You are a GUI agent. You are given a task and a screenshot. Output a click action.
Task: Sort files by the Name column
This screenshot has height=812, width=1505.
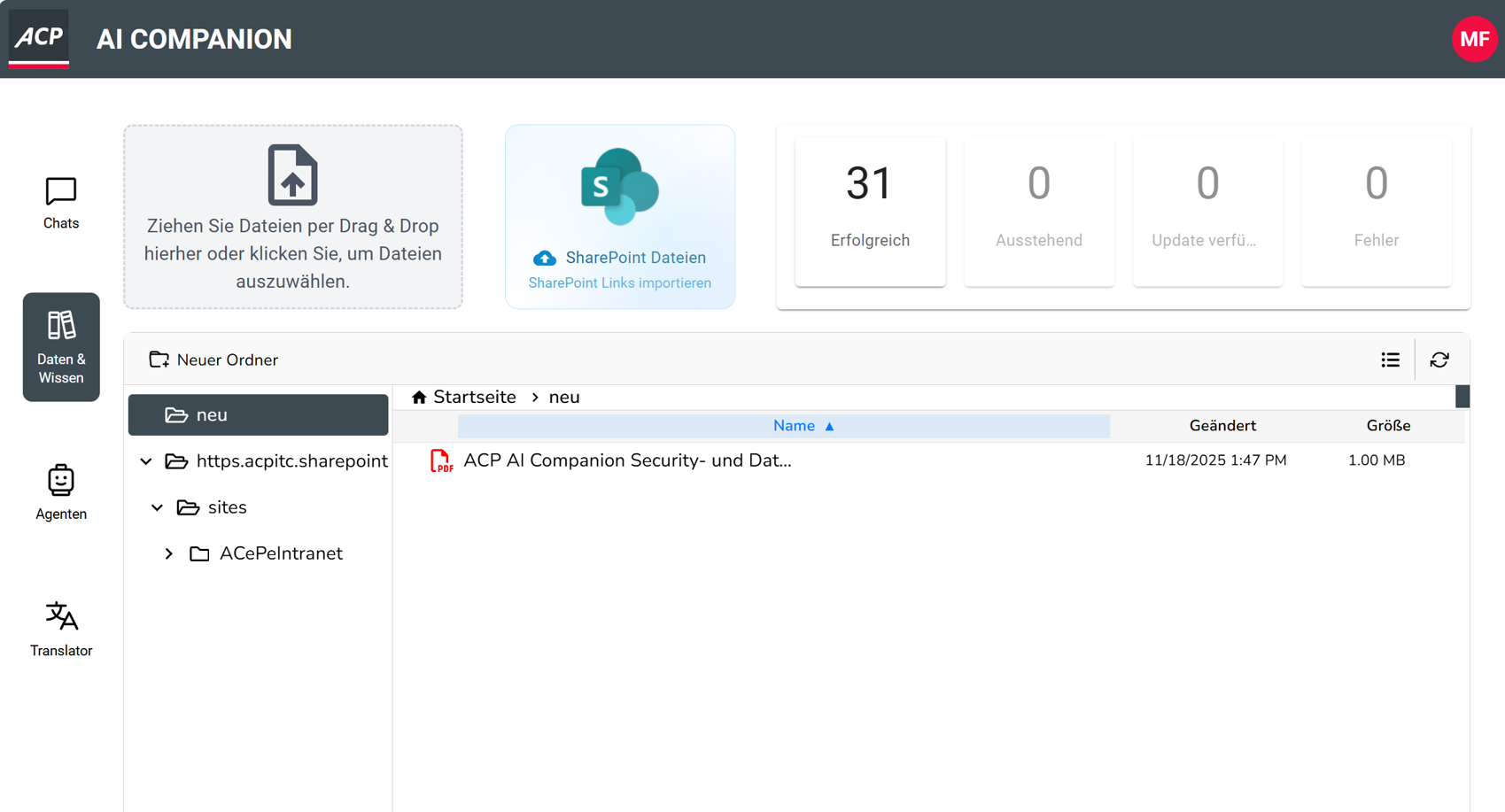click(x=794, y=426)
